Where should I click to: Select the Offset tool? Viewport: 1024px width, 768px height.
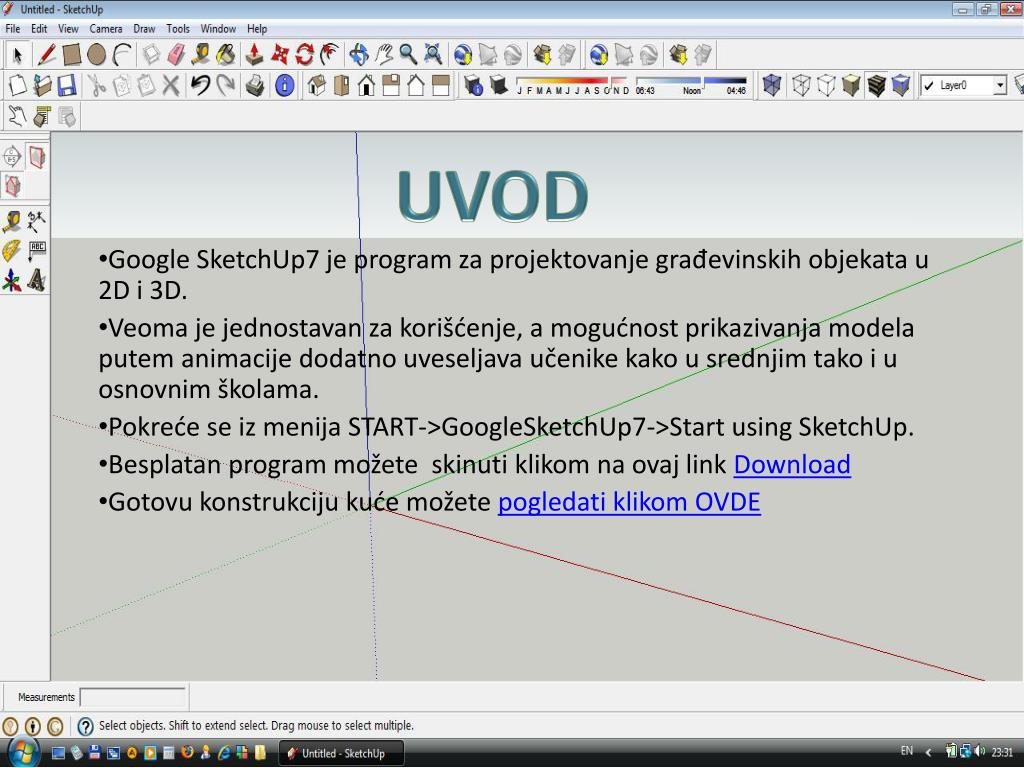(x=330, y=55)
